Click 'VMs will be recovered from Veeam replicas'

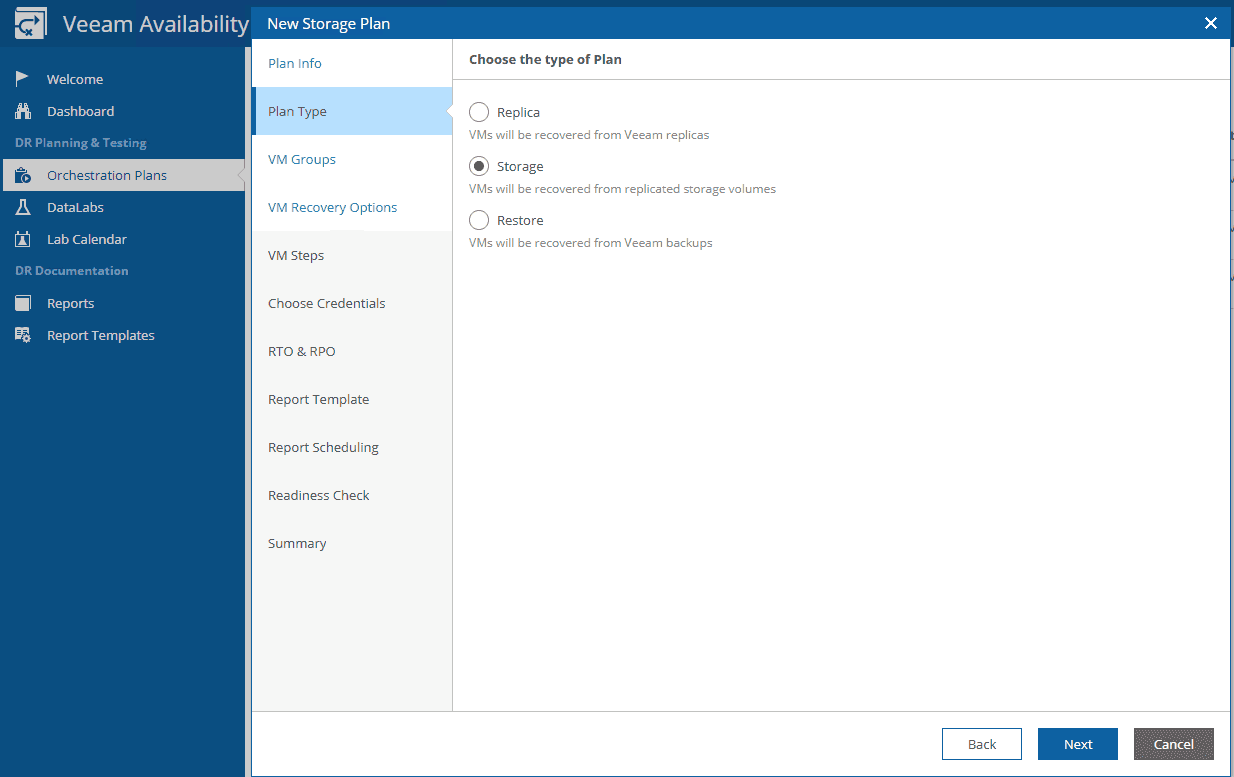[589, 135]
